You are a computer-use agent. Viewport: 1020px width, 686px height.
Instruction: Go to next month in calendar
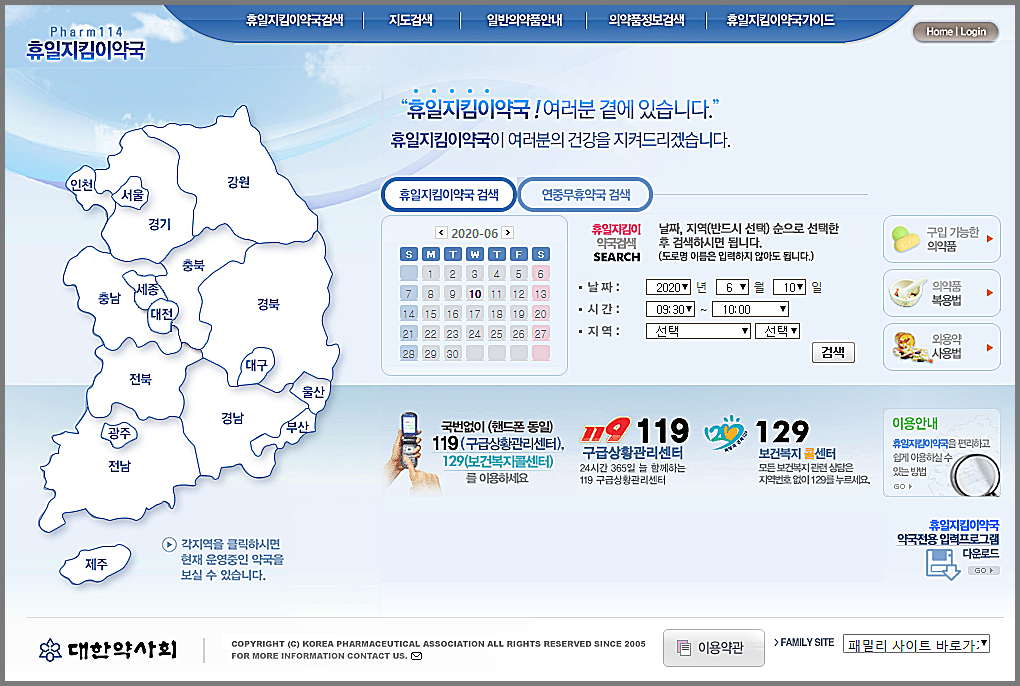point(507,232)
